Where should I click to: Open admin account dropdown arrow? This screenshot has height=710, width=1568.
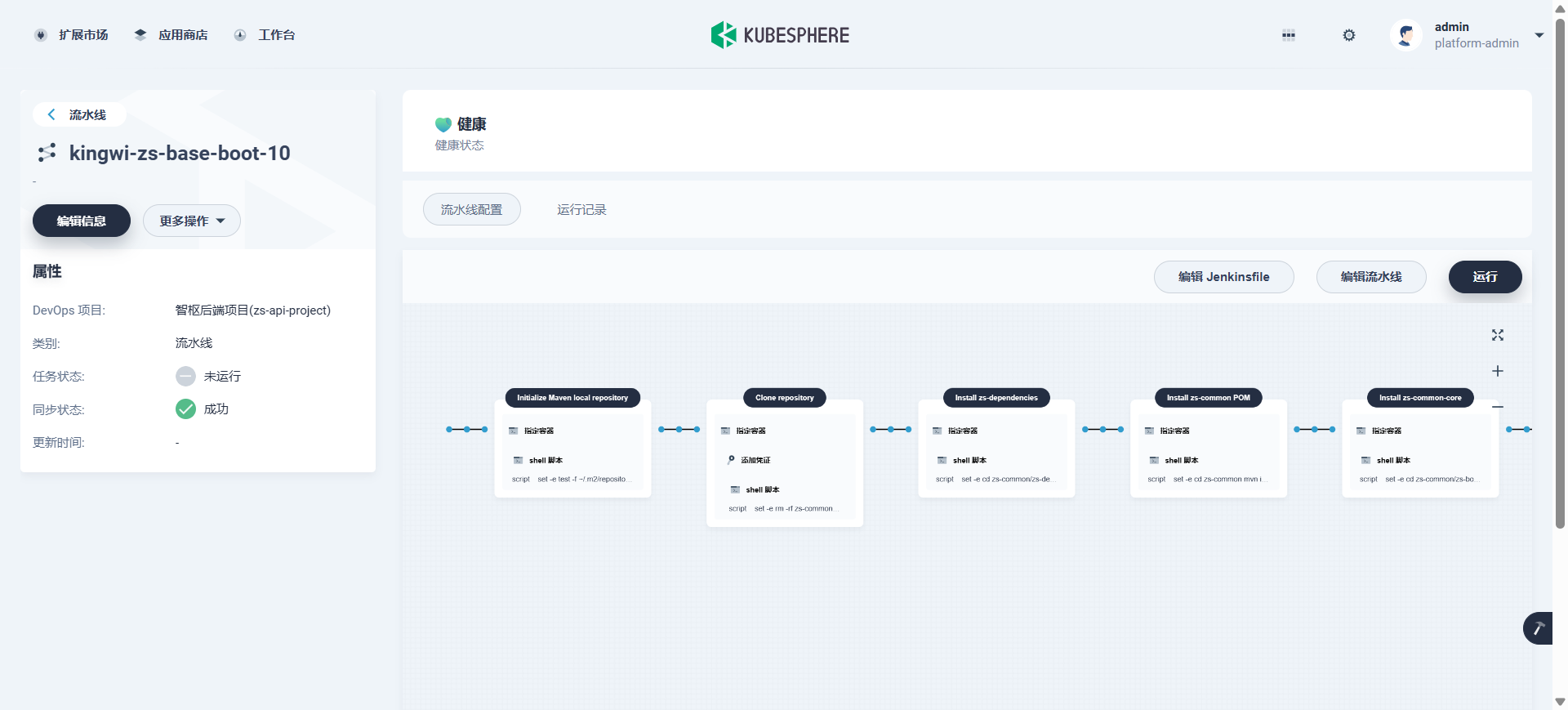click(x=1539, y=35)
